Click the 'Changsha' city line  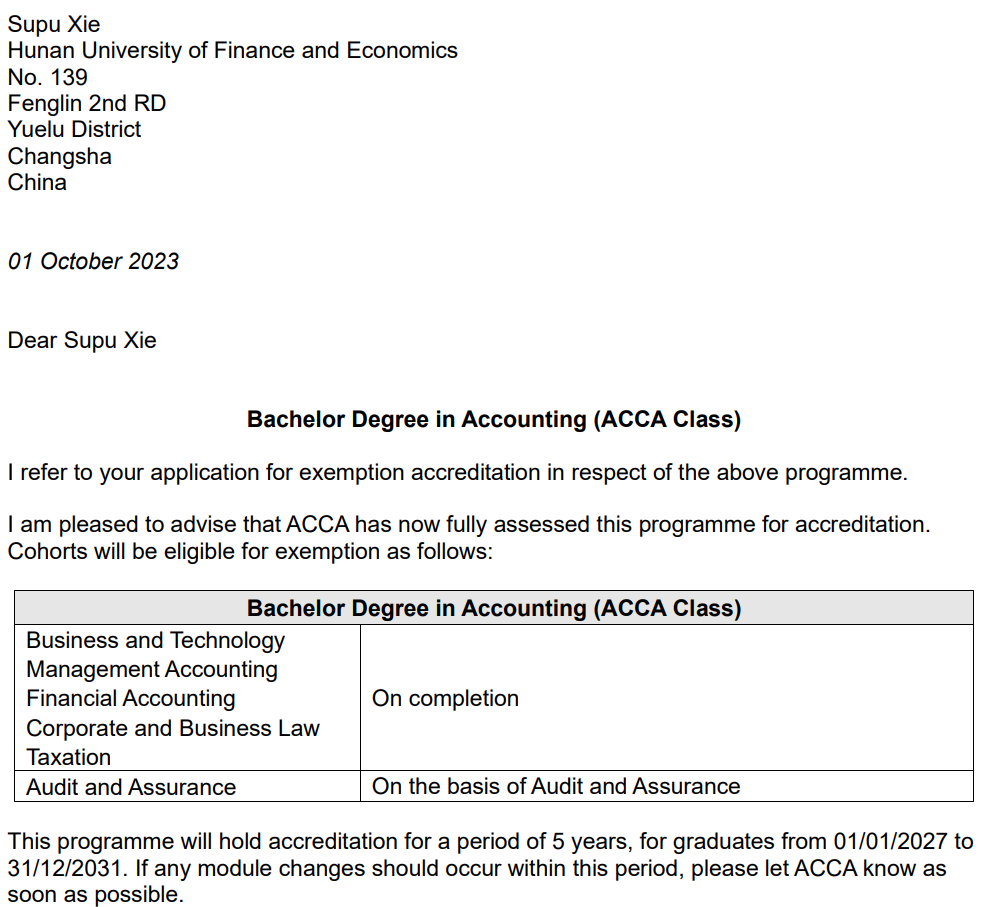[59, 156]
